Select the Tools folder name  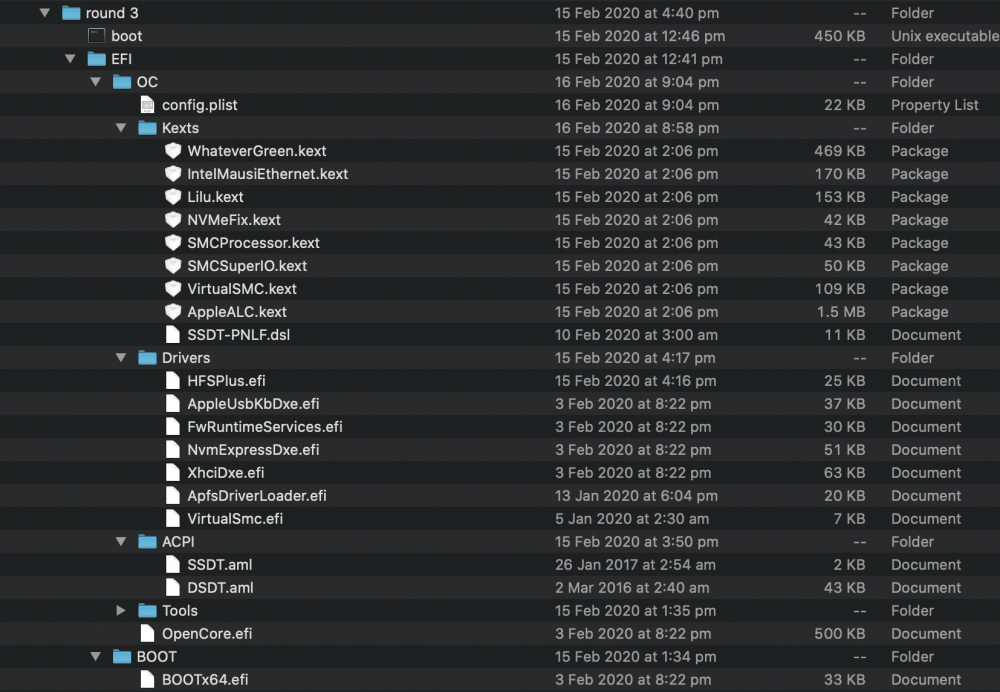tap(180, 610)
